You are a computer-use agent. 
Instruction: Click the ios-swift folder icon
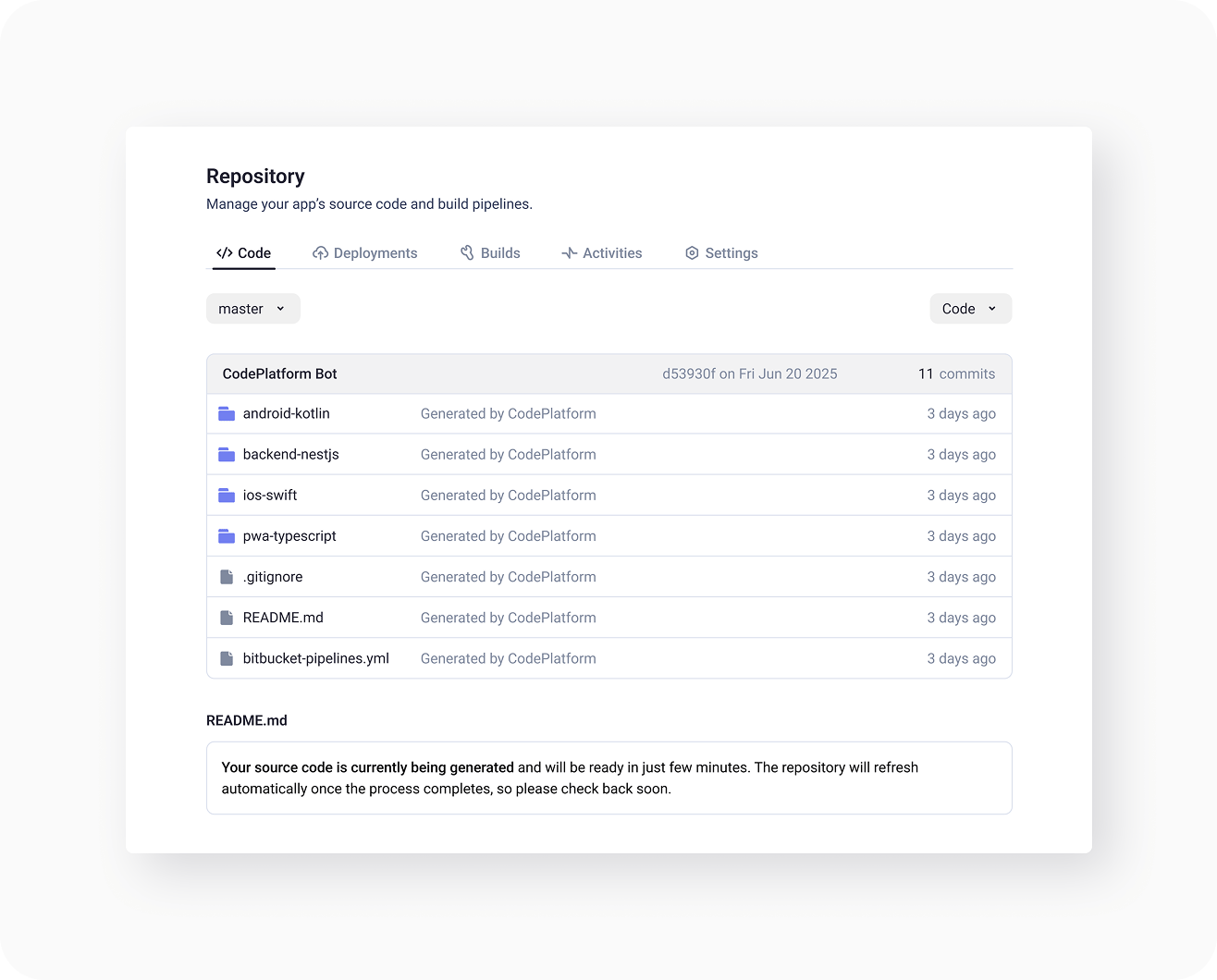tap(227, 495)
